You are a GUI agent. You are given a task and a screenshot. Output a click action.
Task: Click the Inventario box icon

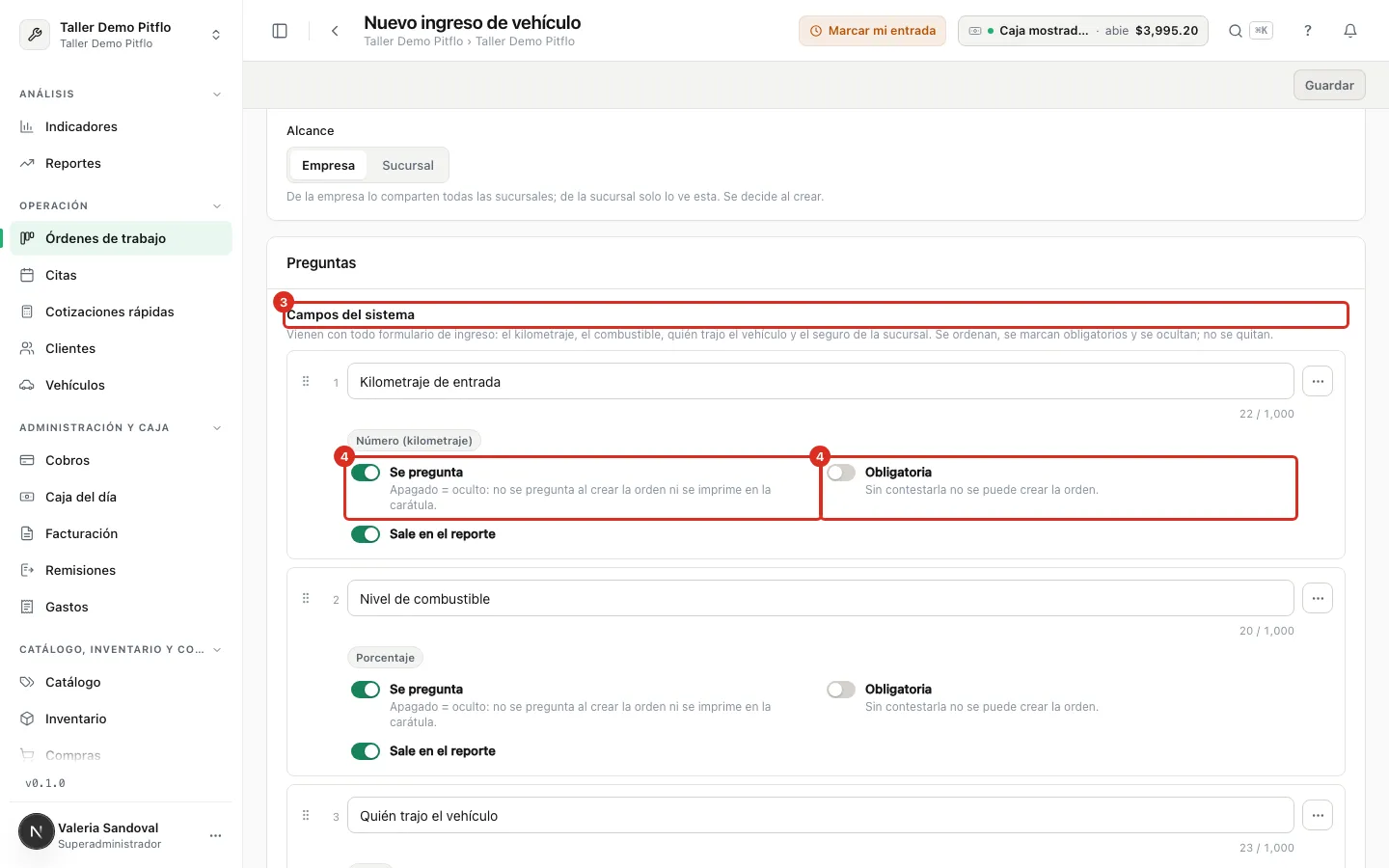[x=27, y=719]
